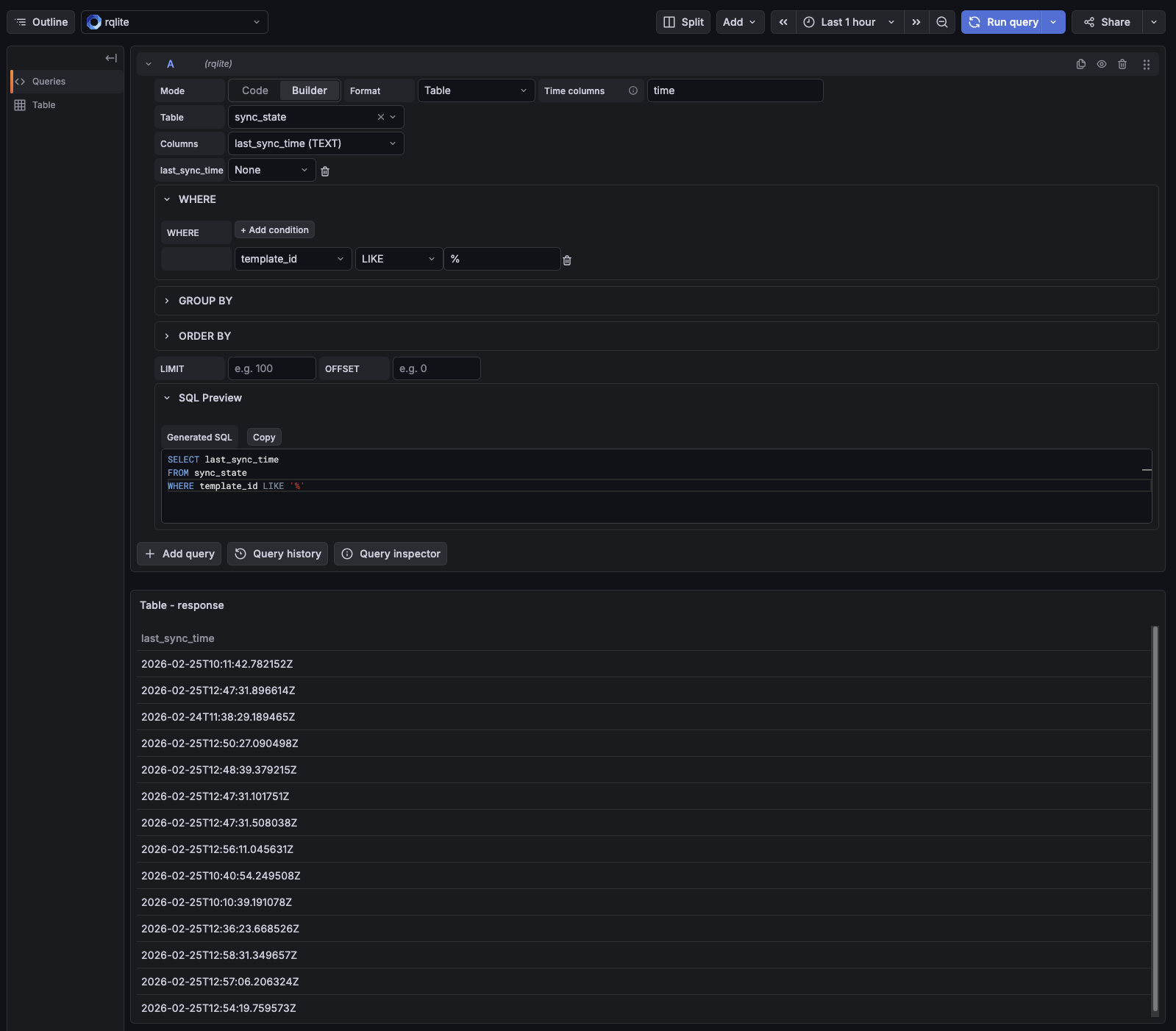
Task: Open the Table selector sync_state dropdown
Action: 316,117
